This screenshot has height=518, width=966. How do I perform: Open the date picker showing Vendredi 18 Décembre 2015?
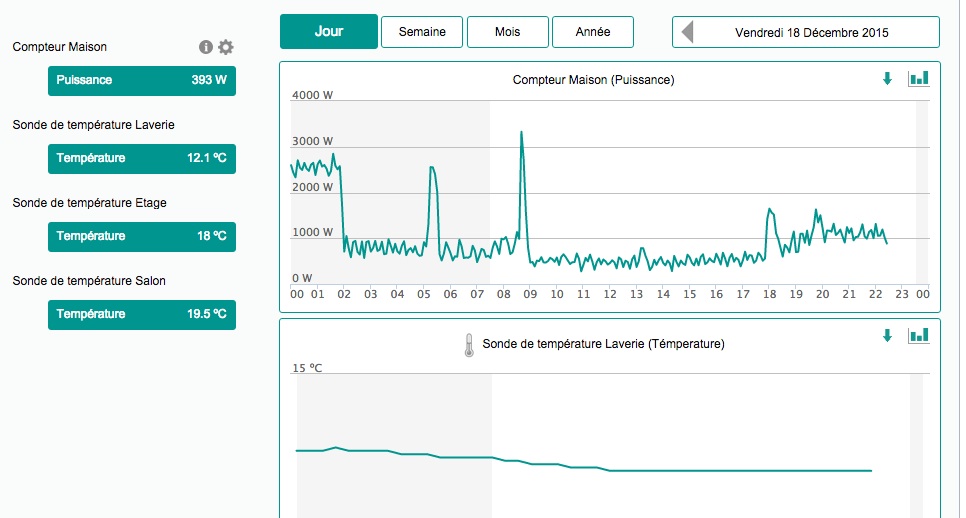point(812,32)
